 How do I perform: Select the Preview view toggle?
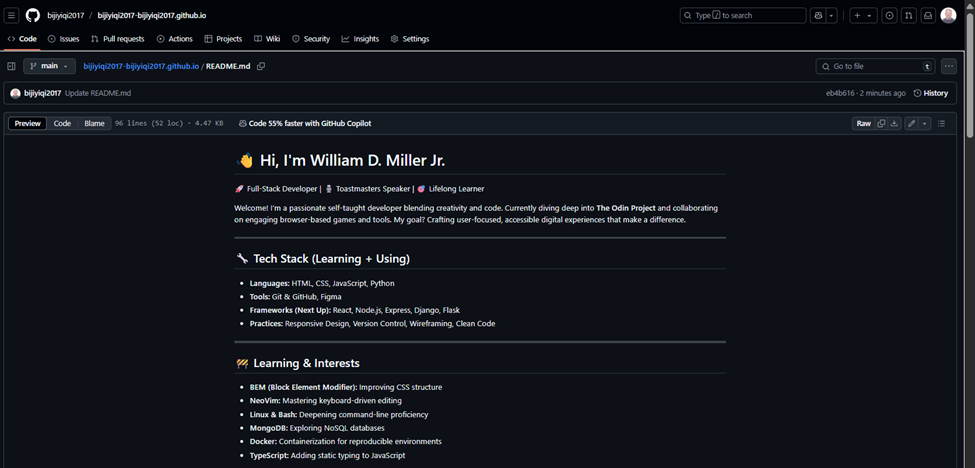pyautogui.click(x=27, y=124)
